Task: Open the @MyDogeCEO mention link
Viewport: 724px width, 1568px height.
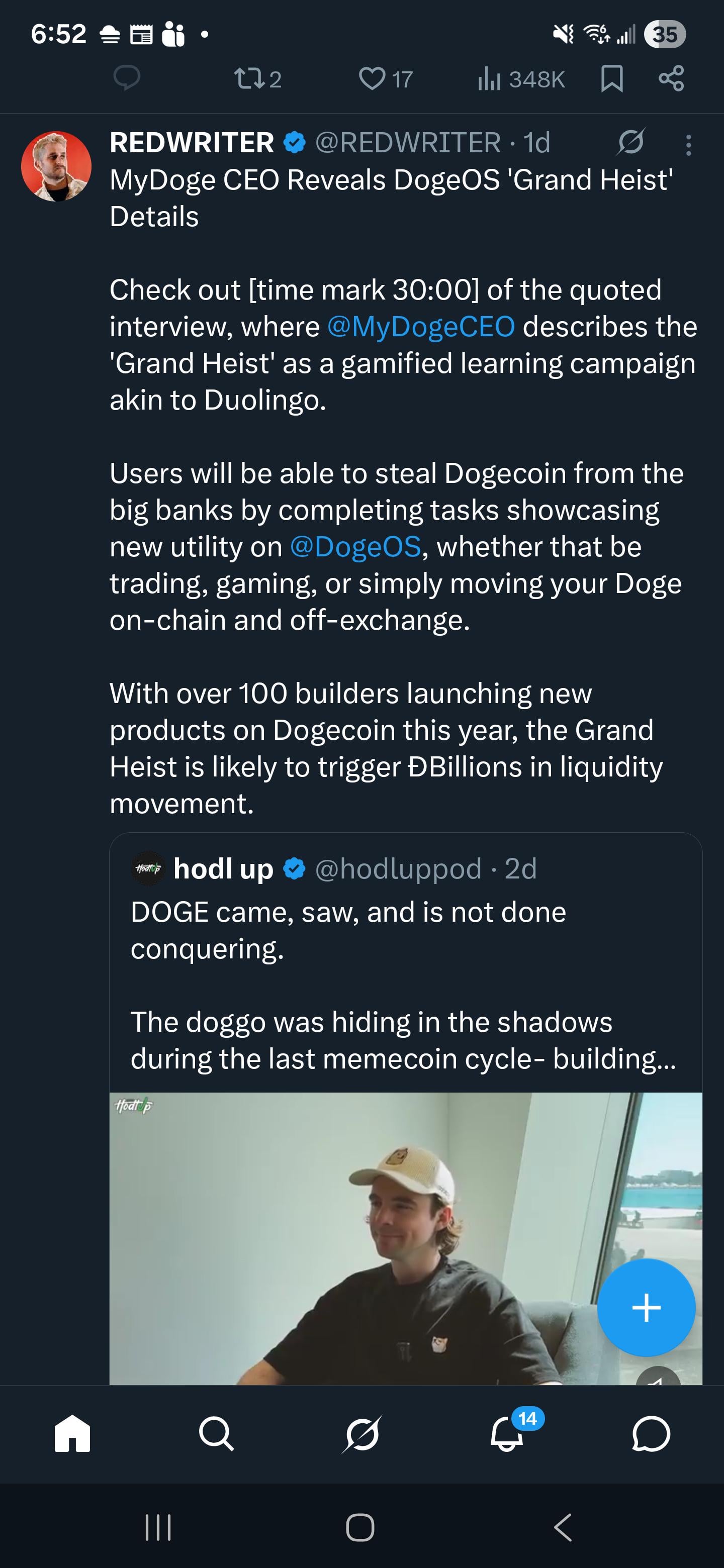Action: pyautogui.click(x=421, y=327)
